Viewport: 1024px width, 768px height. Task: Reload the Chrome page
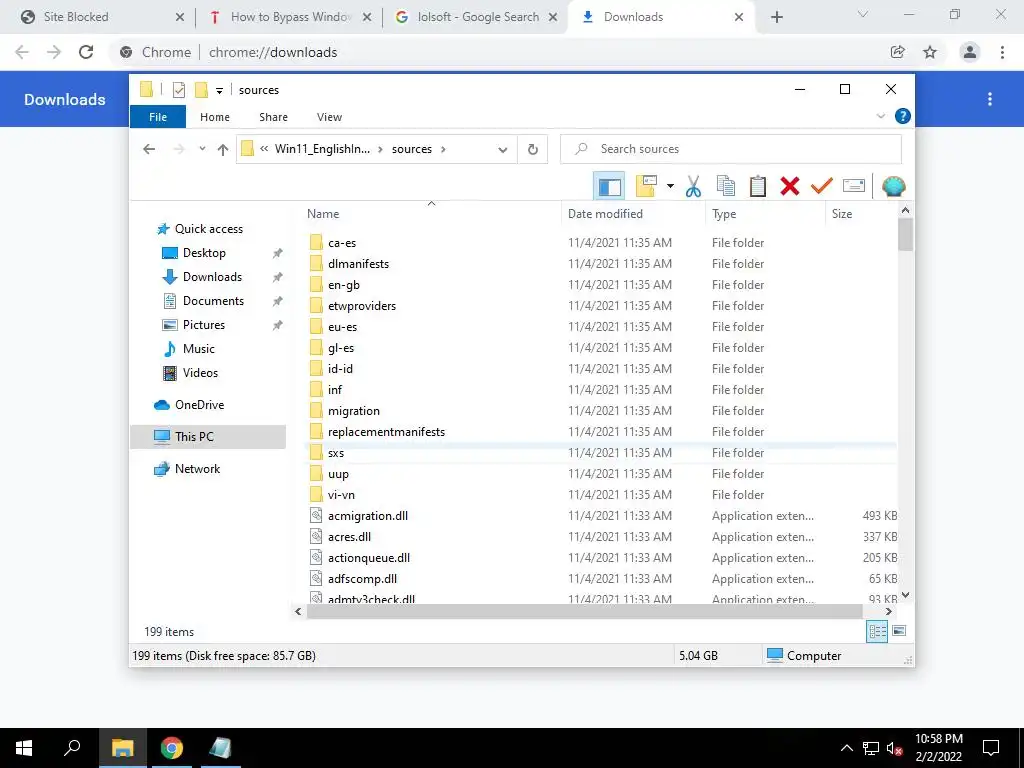coord(86,52)
